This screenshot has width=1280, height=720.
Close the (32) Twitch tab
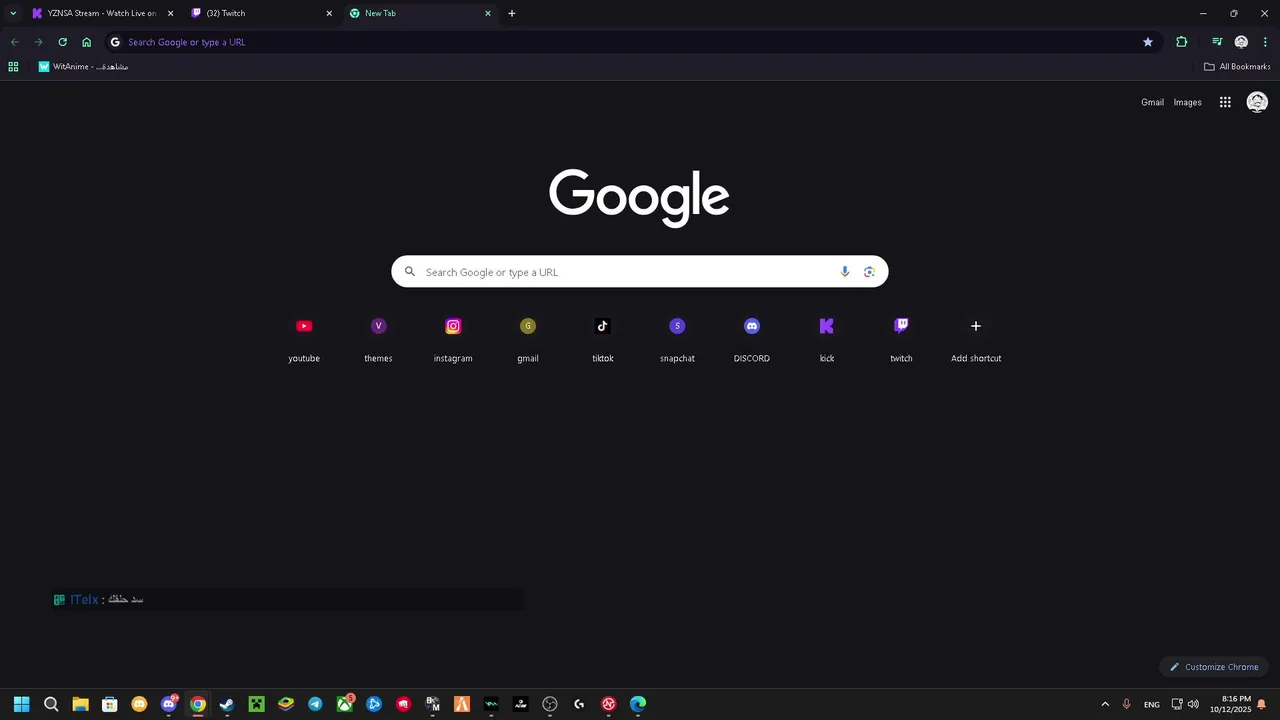pyautogui.click(x=329, y=13)
